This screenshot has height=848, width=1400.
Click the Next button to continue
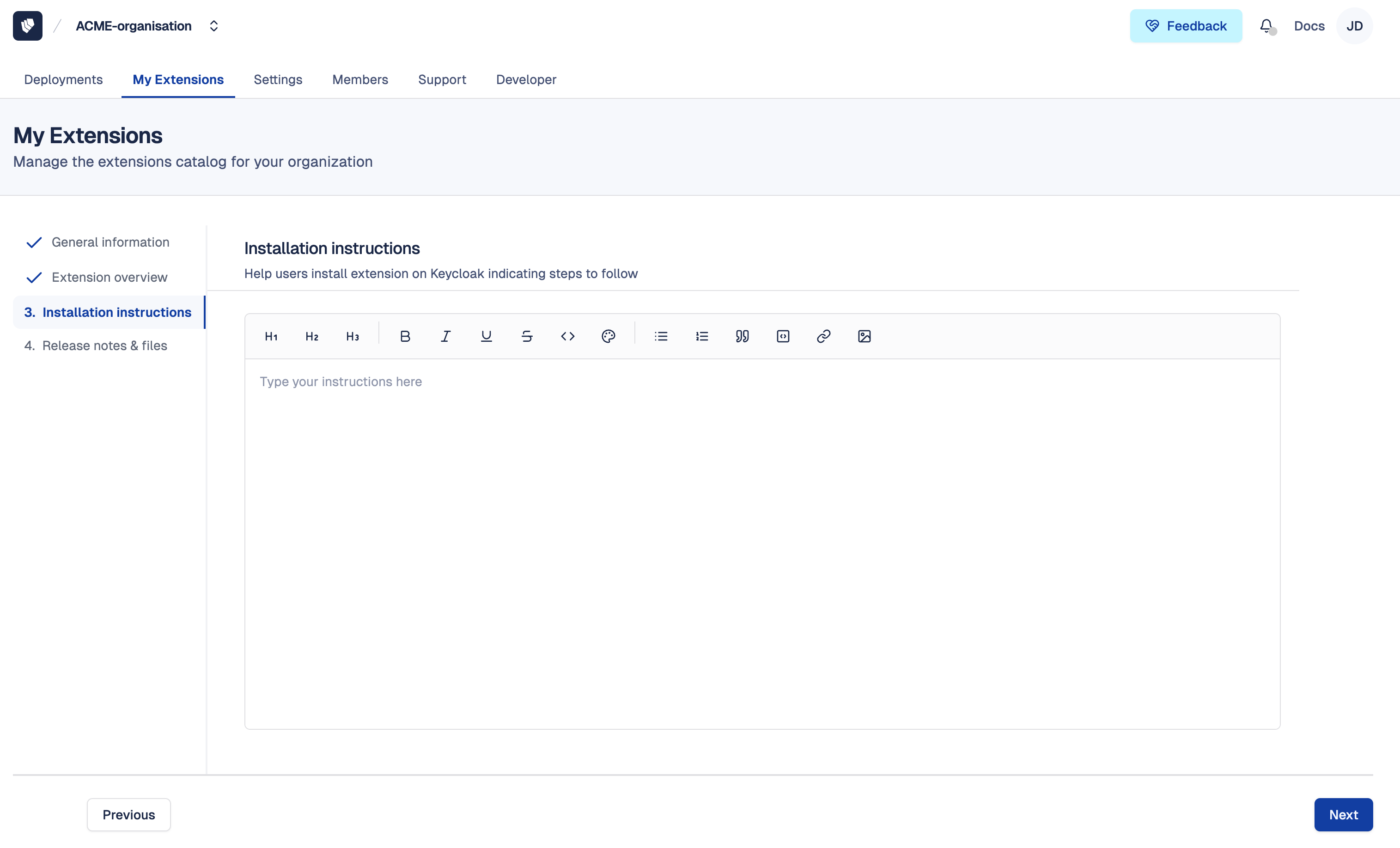[x=1344, y=814]
